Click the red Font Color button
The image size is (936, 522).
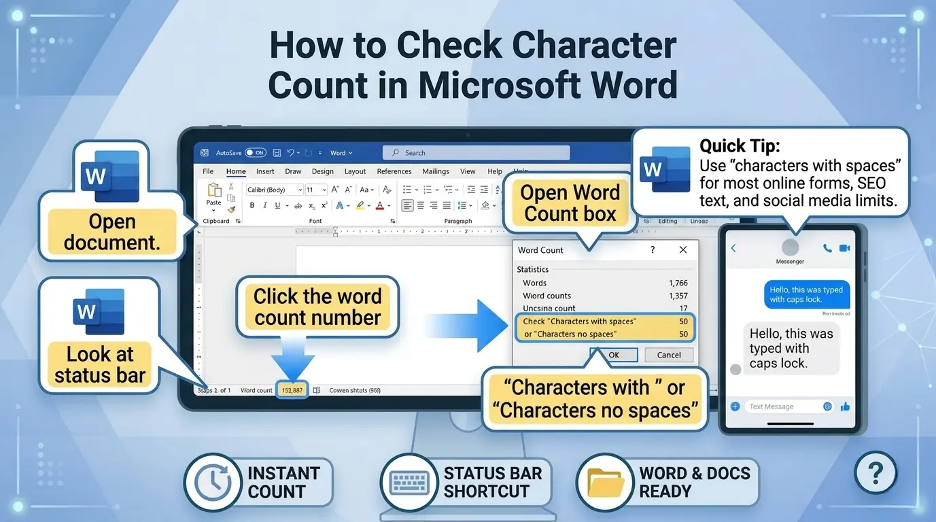click(x=380, y=205)
